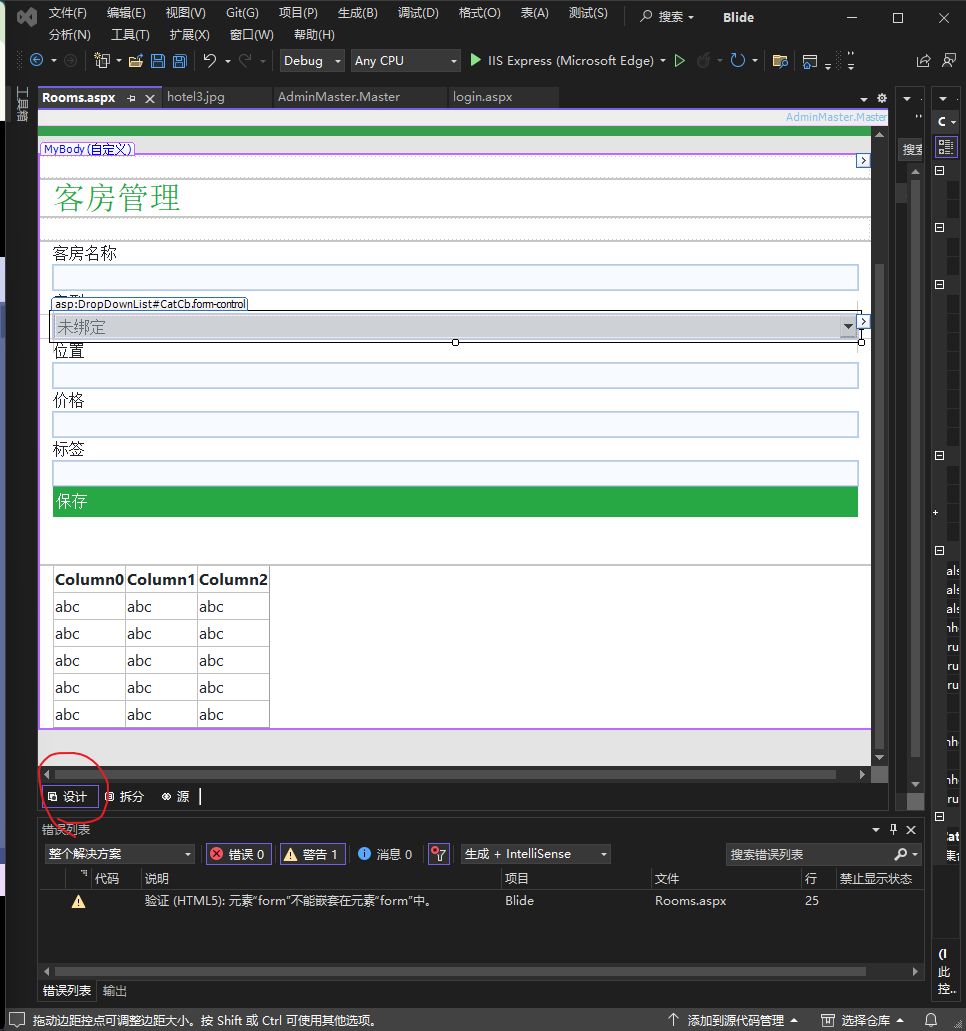966x1031 pixels.
Task: Click the Column1 header in the grid
Action: [x=161, y=579]
